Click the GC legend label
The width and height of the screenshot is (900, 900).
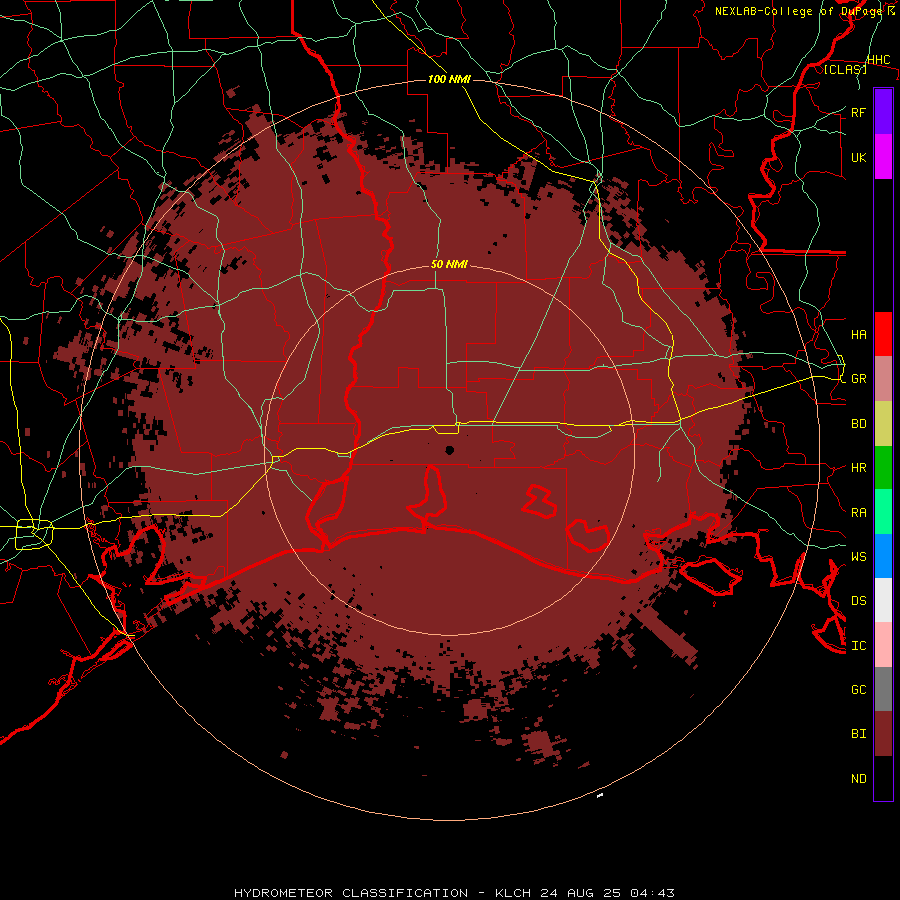858,690
